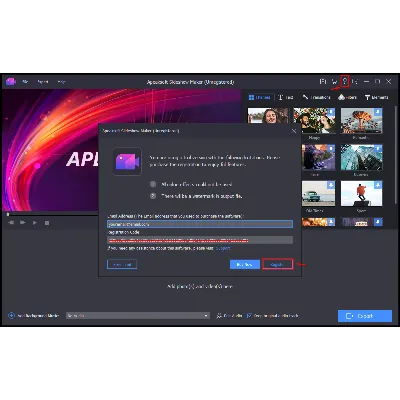
Task: Switch to the Text tab
Action: click(286, 97)
